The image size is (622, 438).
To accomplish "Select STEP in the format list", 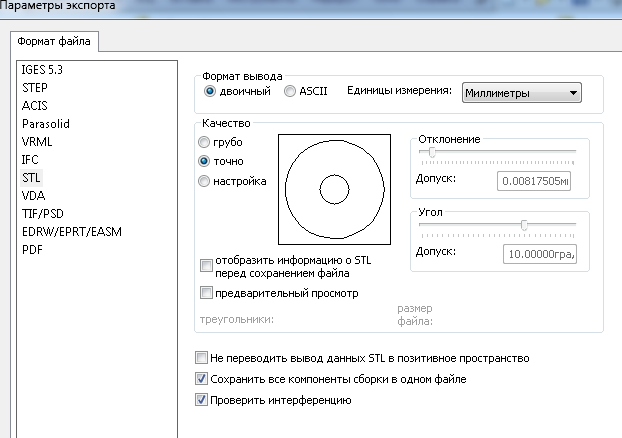I will tap(35, 88).
